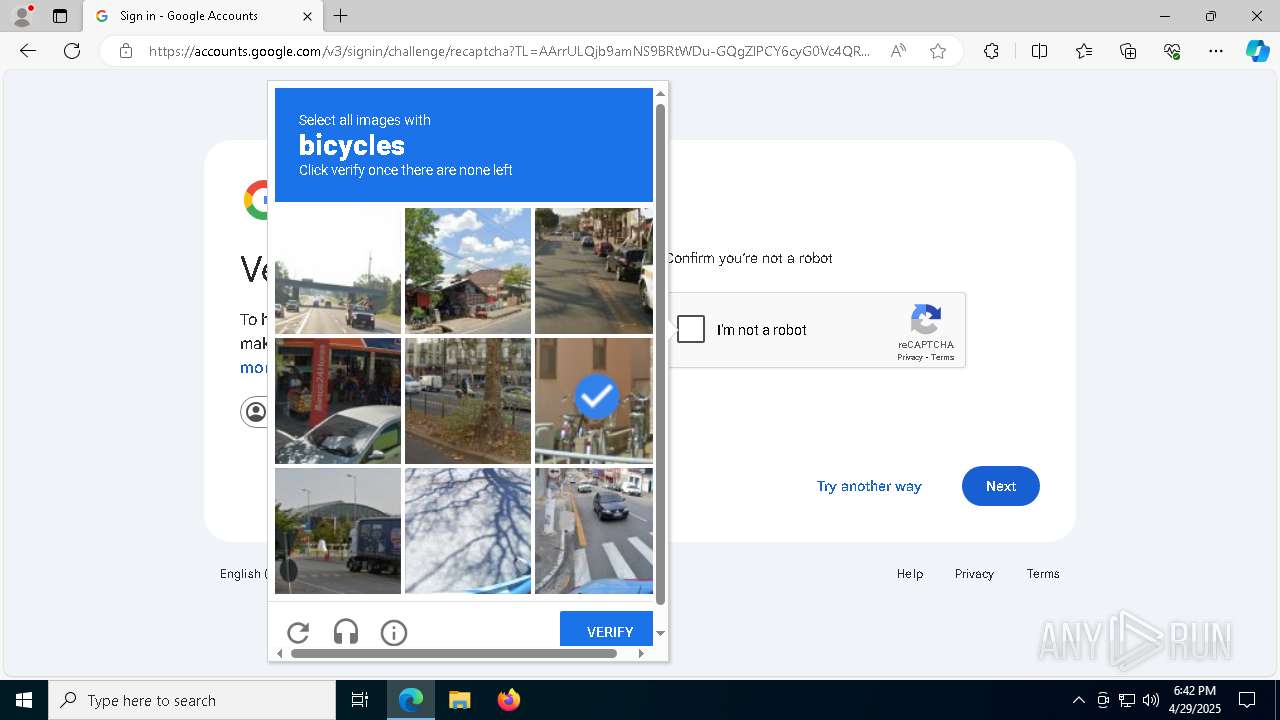Open Collections in Edge toolbar
Screen dimensions: 1280x720
(x=1128, y=51)
